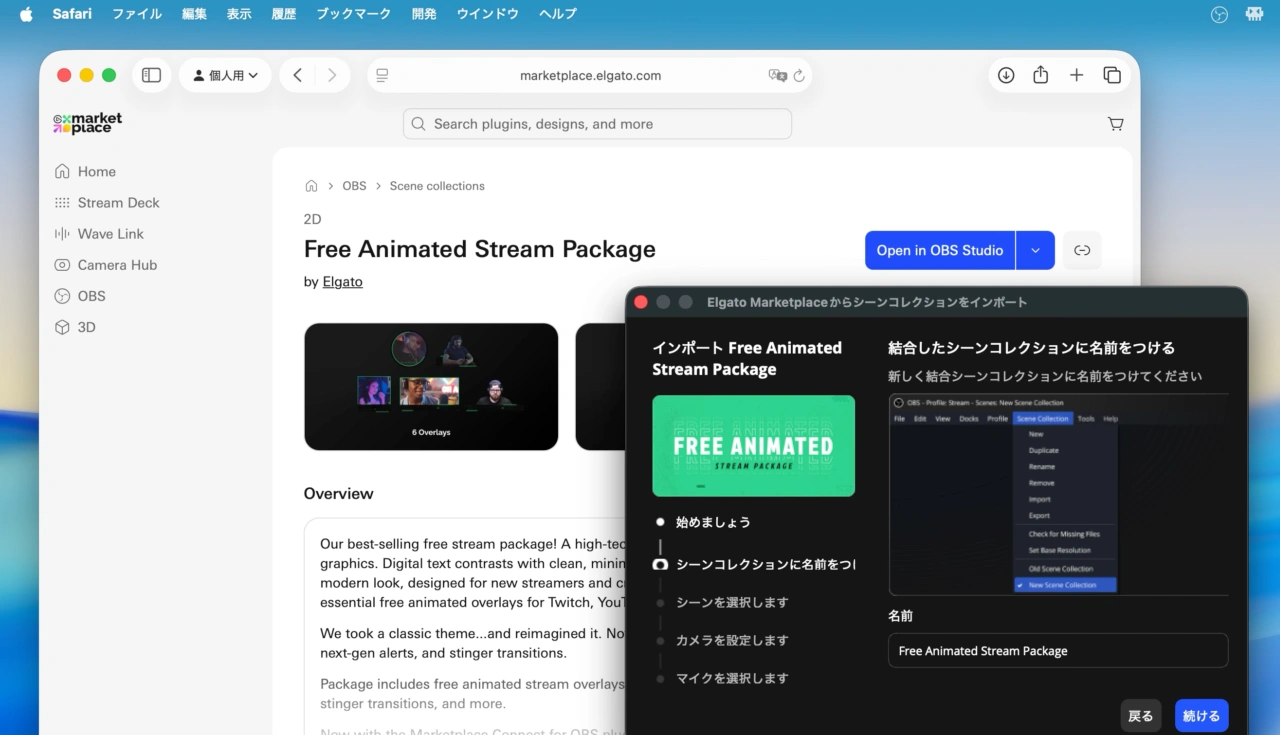Click the 名前 input field in the dialog
1280x735 pixels.
tap(1057, 650)
